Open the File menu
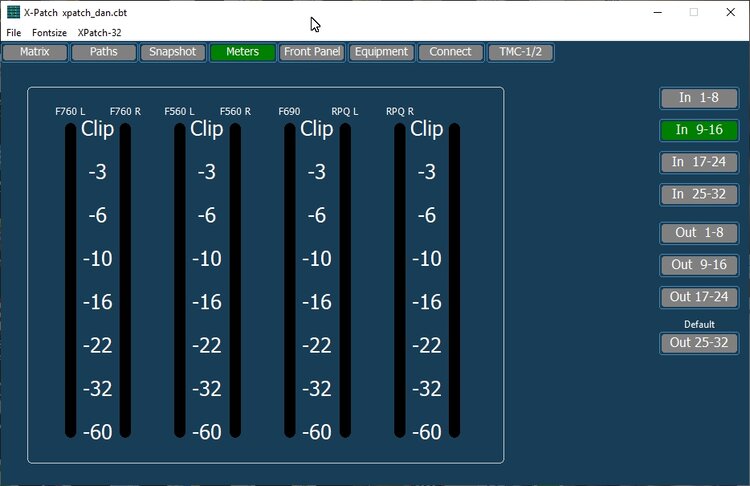 (13, 33)
